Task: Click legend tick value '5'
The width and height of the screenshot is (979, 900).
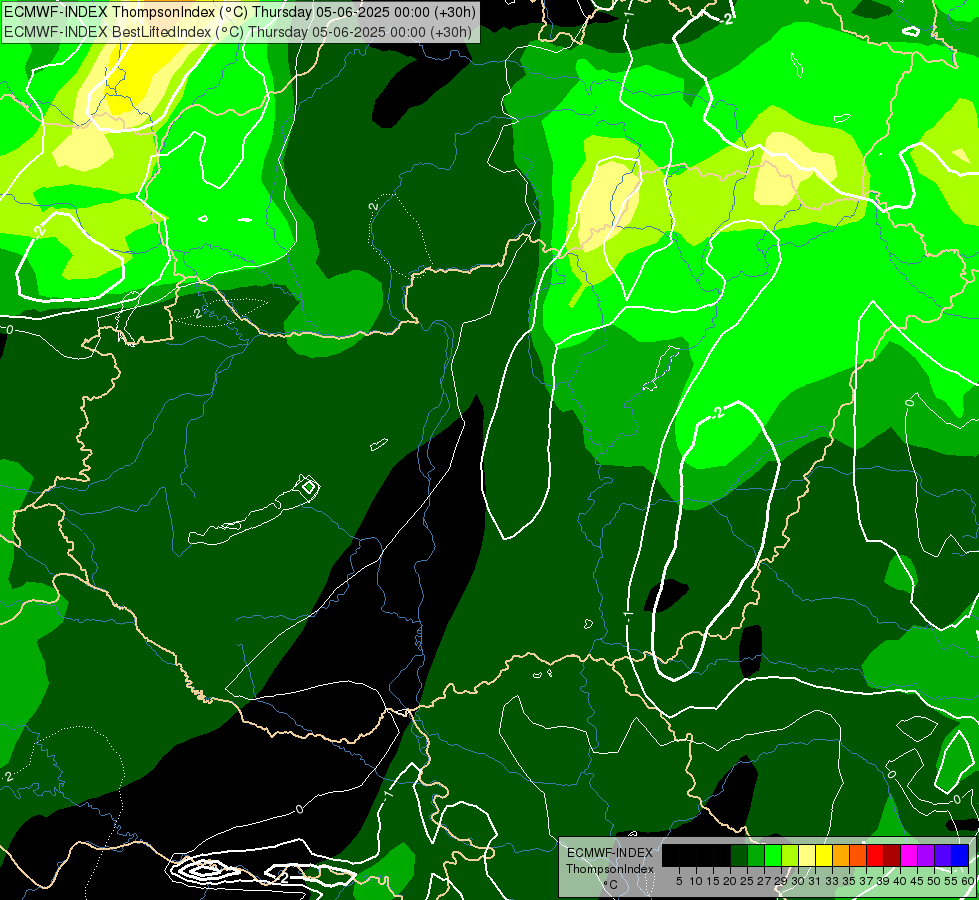Action: click(679, 881)
